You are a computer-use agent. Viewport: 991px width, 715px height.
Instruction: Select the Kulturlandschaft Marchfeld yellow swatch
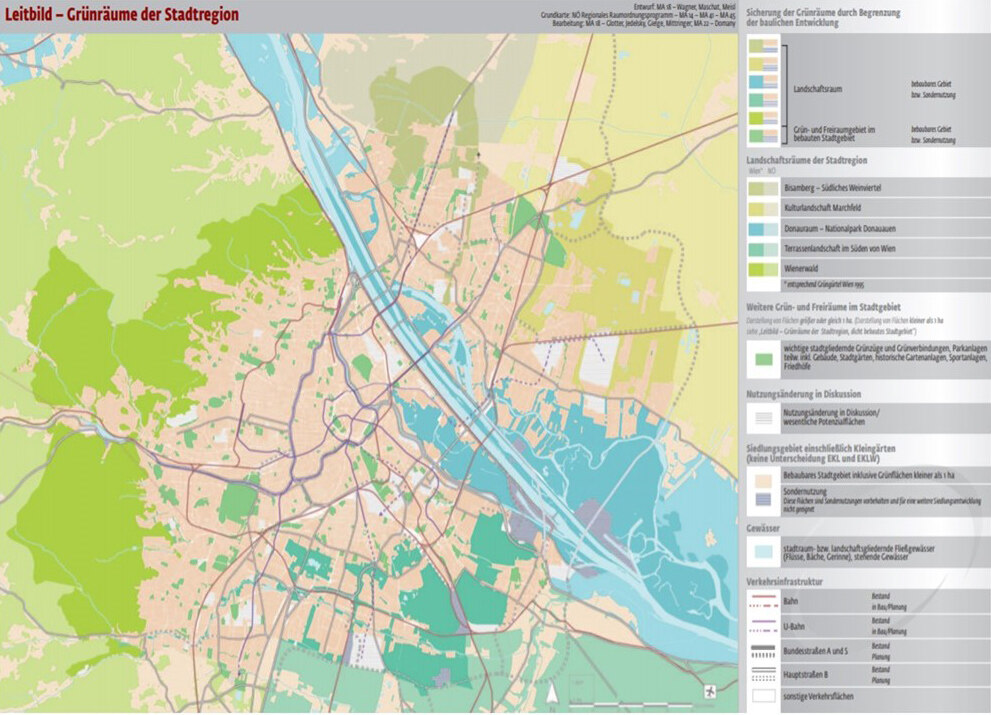765,209
